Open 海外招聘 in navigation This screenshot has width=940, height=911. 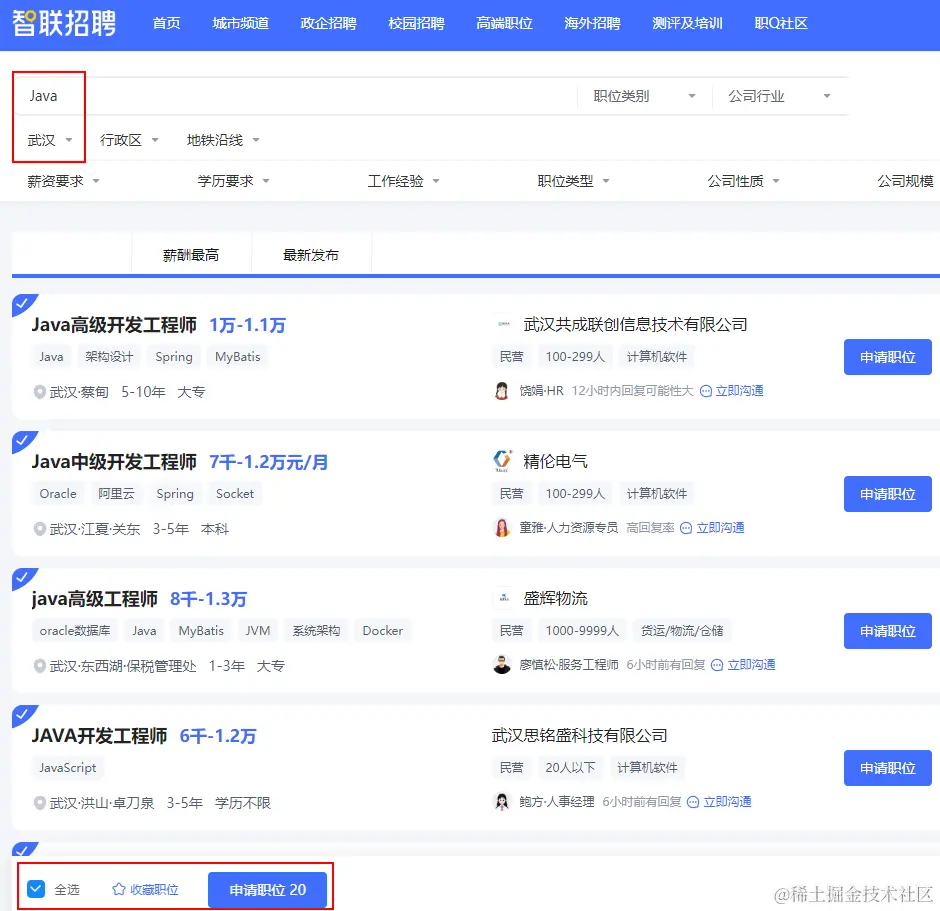point(592,23)
